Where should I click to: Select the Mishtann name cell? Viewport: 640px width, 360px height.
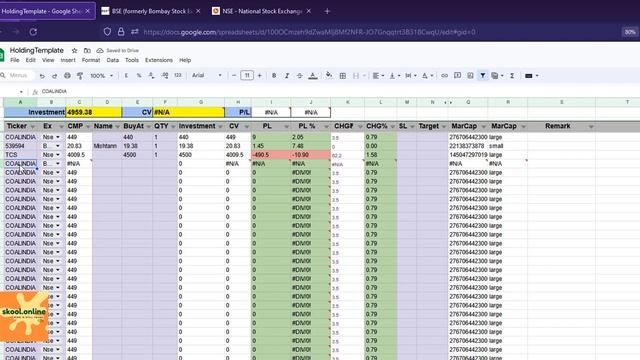(x=107, y=146)
